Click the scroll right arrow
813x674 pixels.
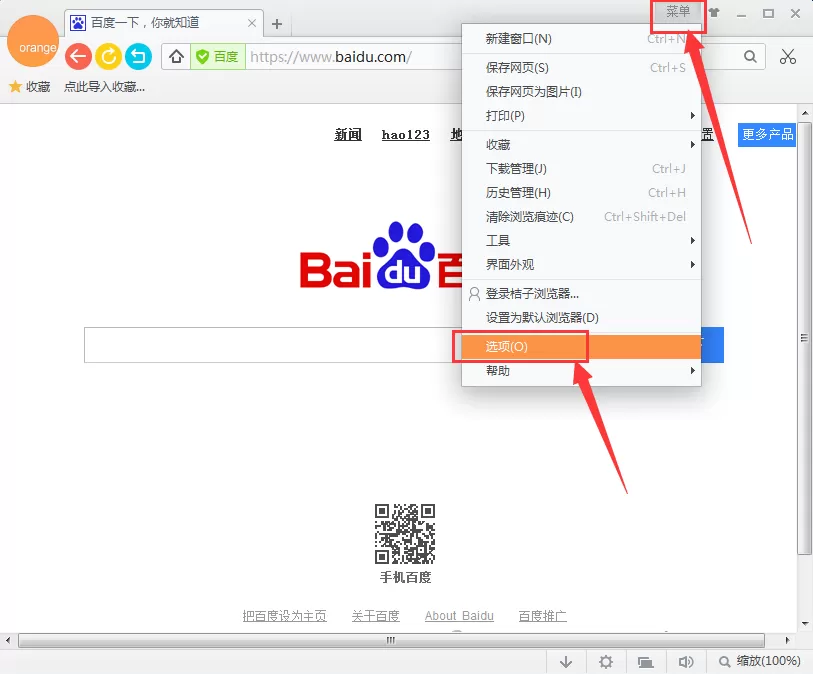788,640
